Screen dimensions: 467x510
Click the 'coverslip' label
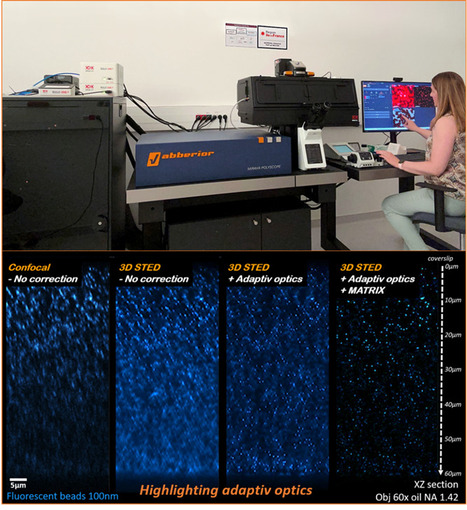(x=440, y=259)
